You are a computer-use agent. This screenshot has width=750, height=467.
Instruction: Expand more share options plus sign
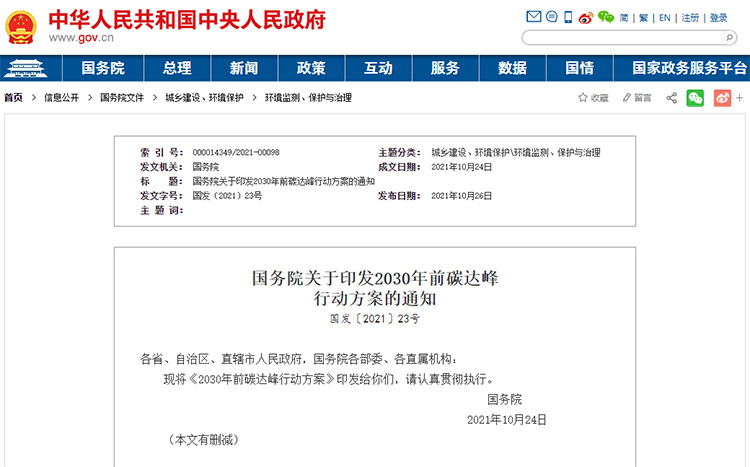(x=740, y=98)
